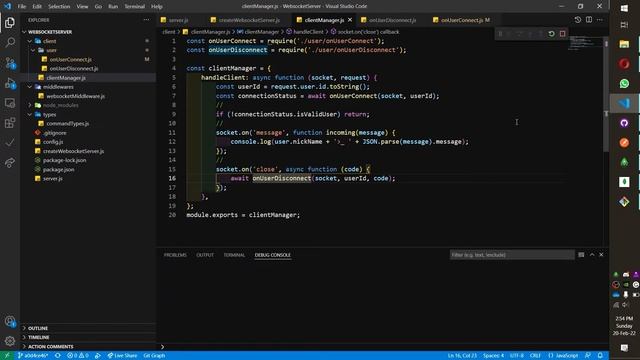Close the bottom panel
This screenshot has width=640, height=360.
[x=601, y=255]
